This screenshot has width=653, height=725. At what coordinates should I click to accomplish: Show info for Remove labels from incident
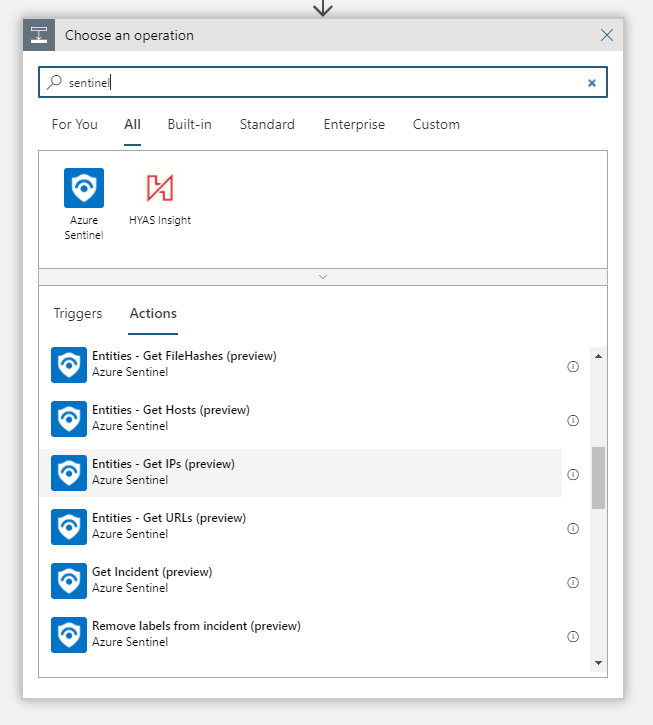pos(573,637)
